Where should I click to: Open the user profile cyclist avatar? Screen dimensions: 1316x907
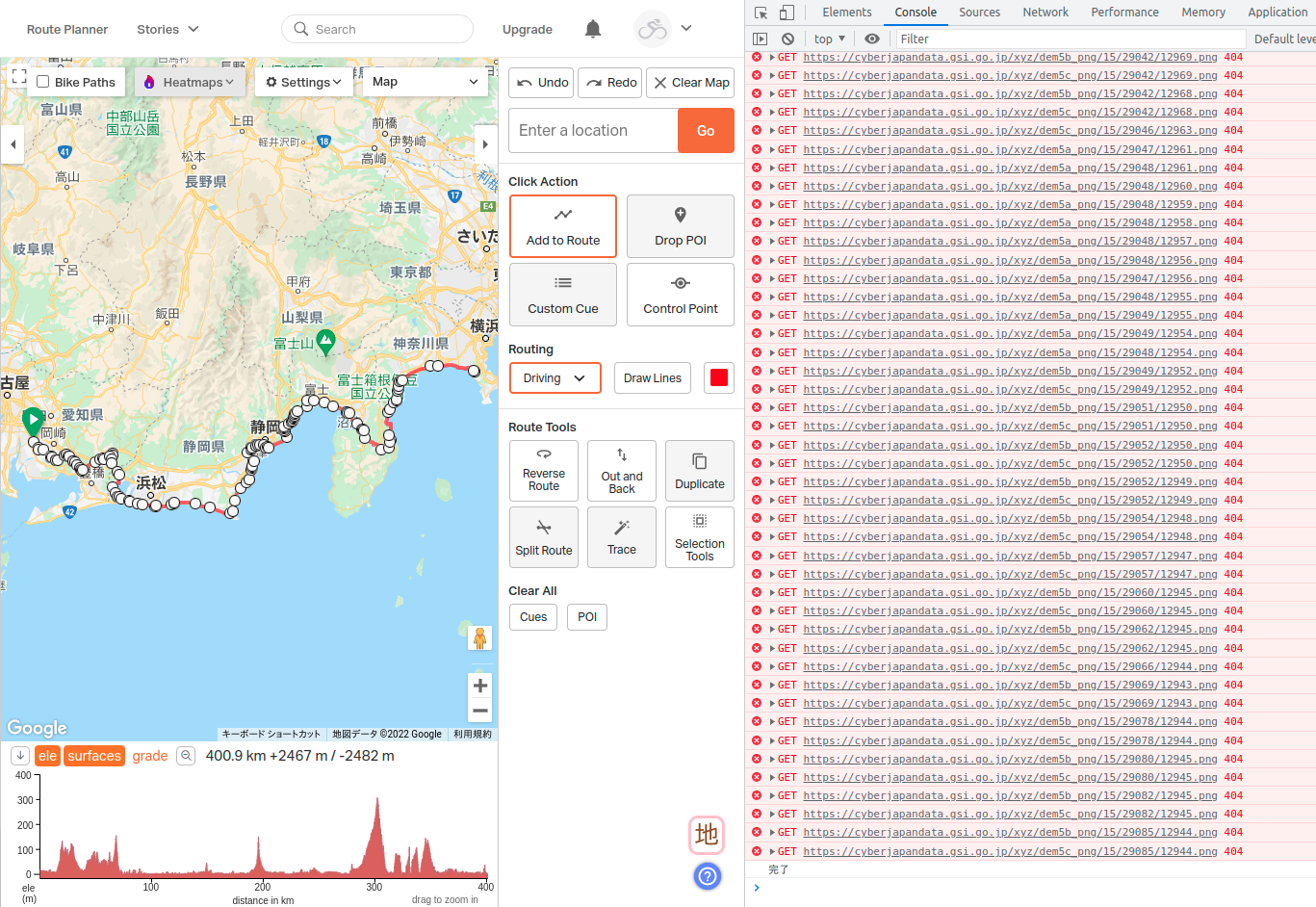tap(652, 29)
